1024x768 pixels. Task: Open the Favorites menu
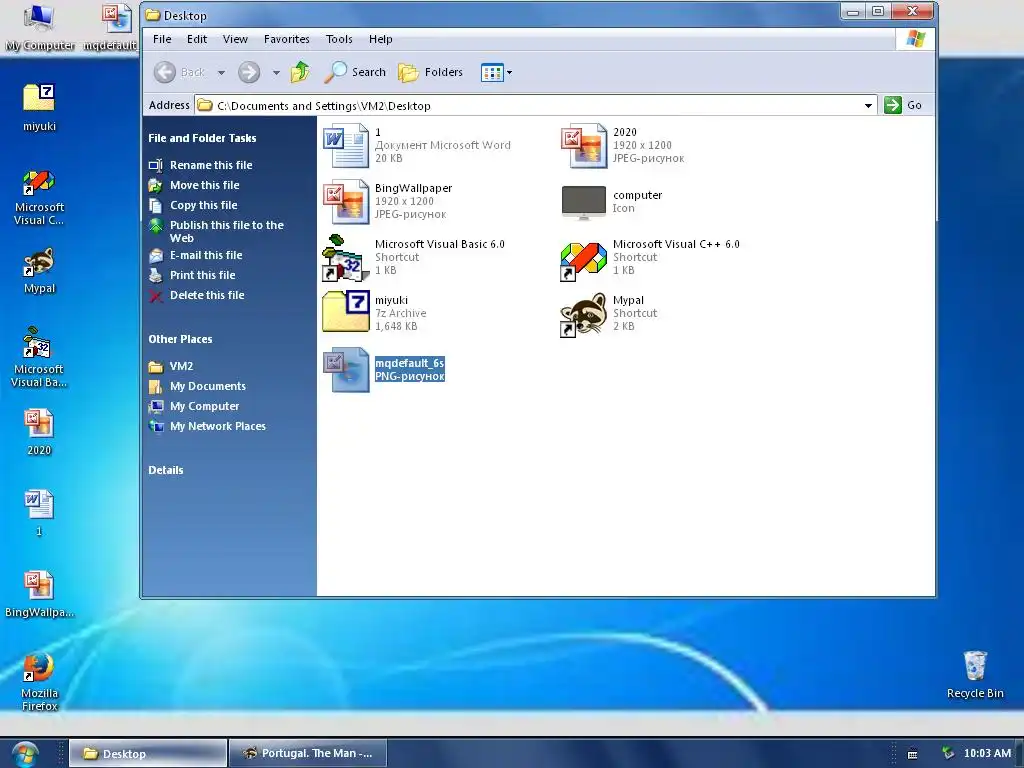coord(287,39)
